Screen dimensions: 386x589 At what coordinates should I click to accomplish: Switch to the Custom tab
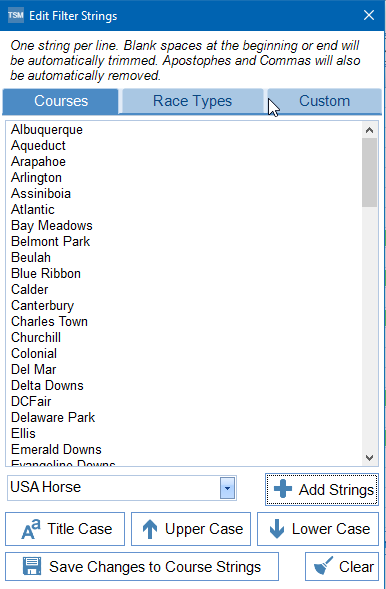tap(324, 101)
